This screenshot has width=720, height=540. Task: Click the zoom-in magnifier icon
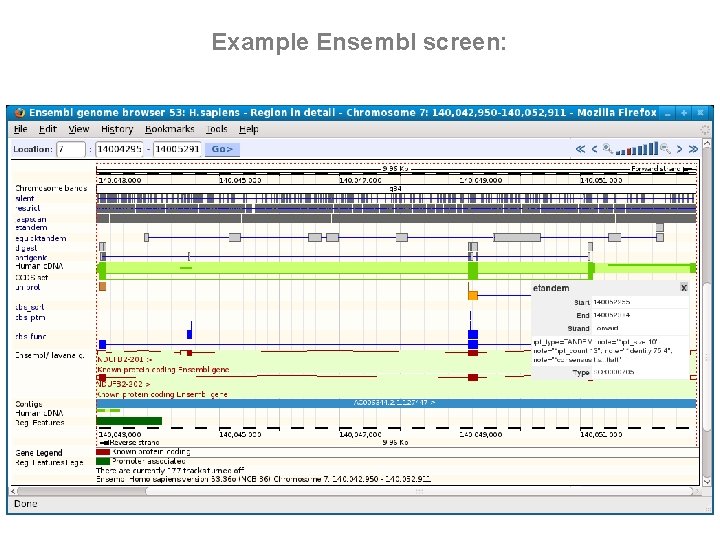608,149
